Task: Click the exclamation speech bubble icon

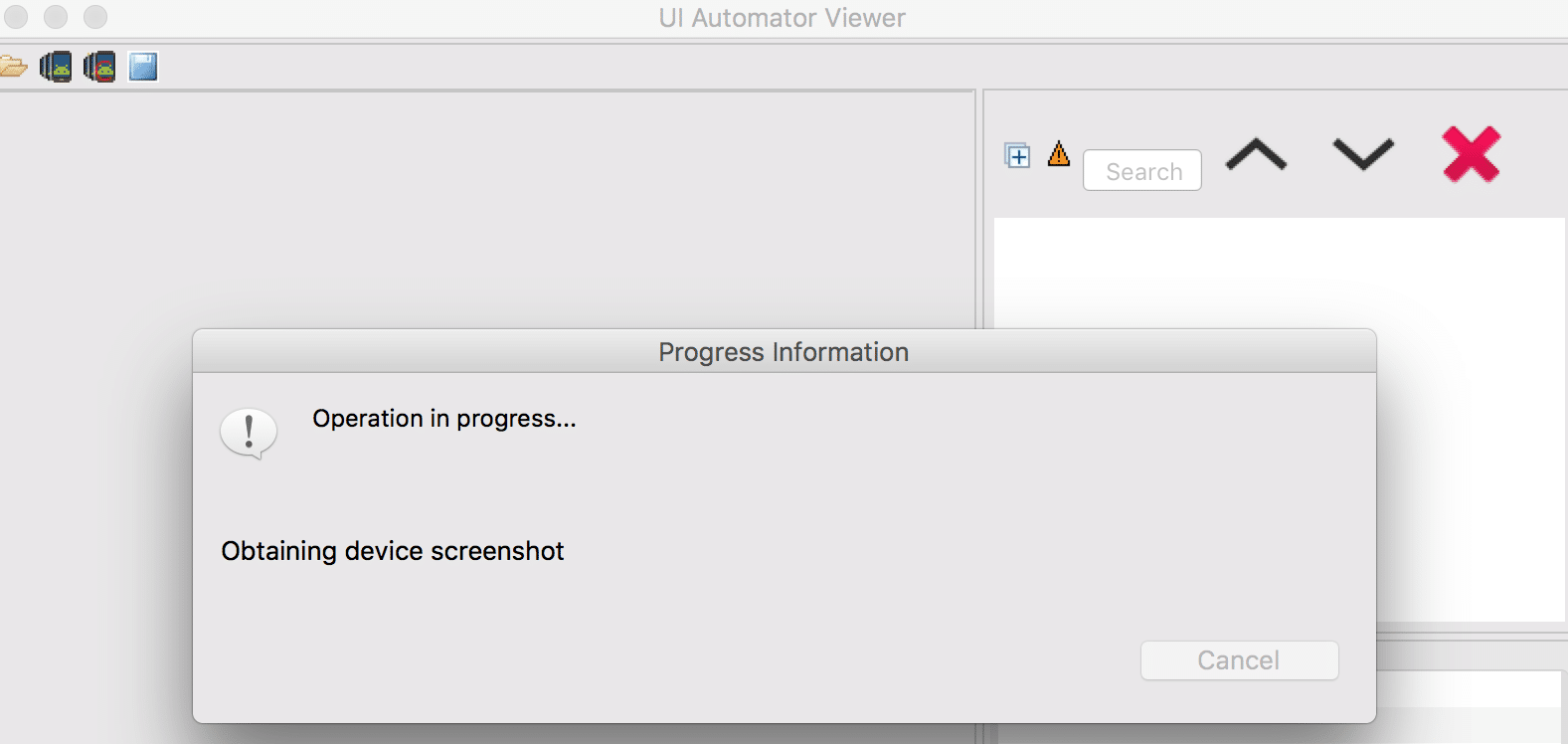Action: click(x=249, y=433)
